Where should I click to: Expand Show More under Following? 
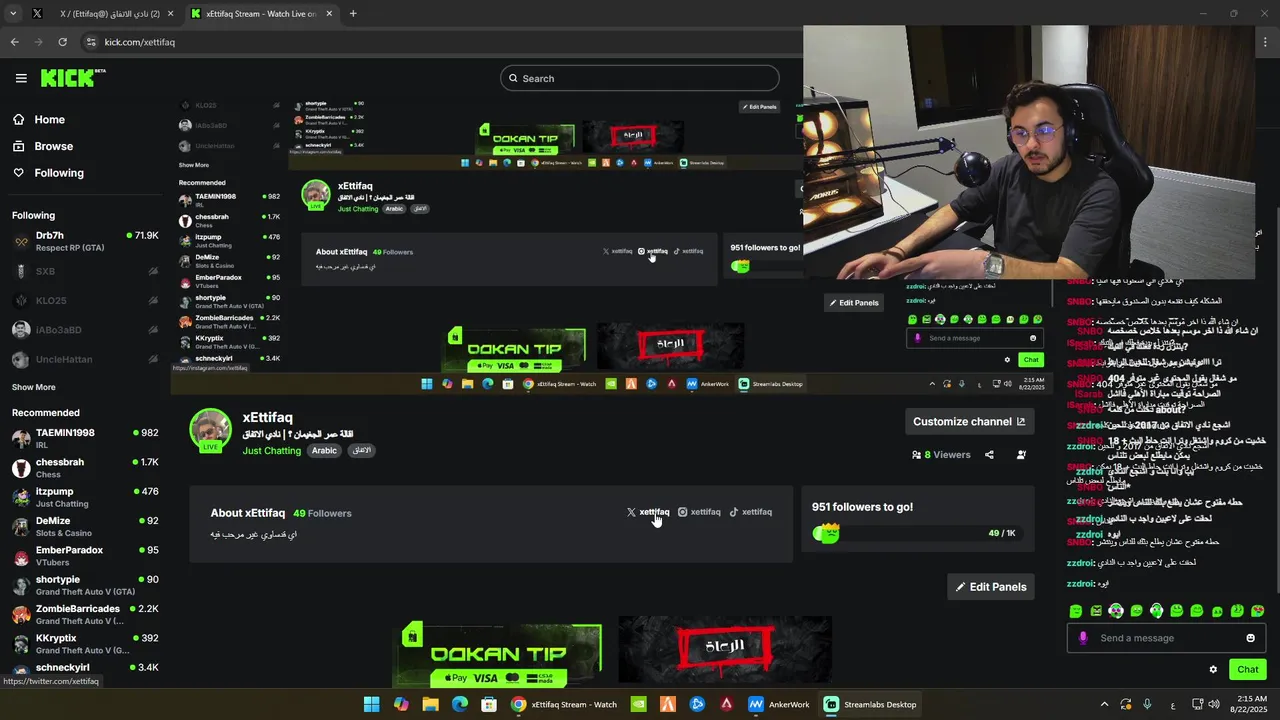click(34, 387)
